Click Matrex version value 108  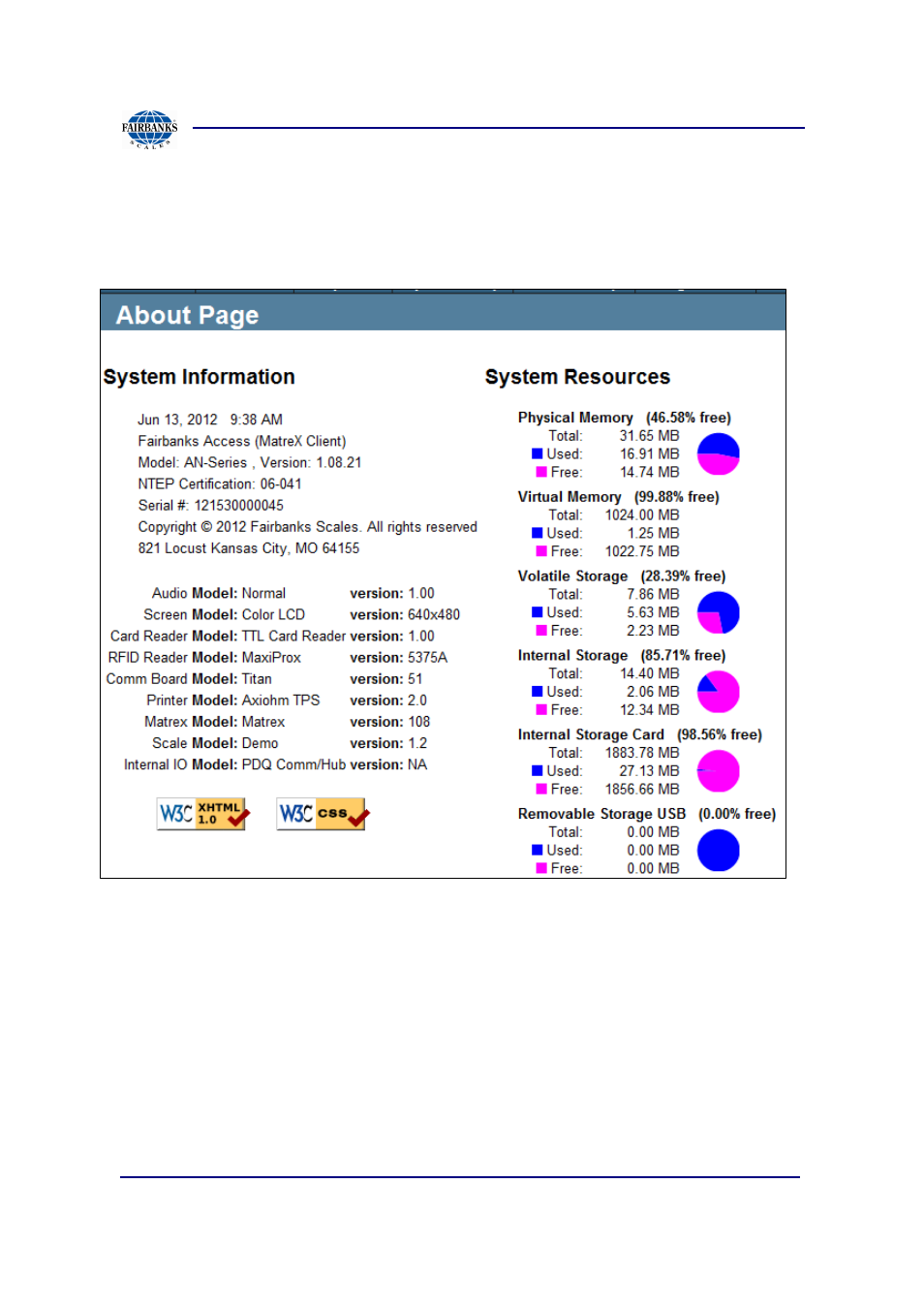tap(419, 722)
